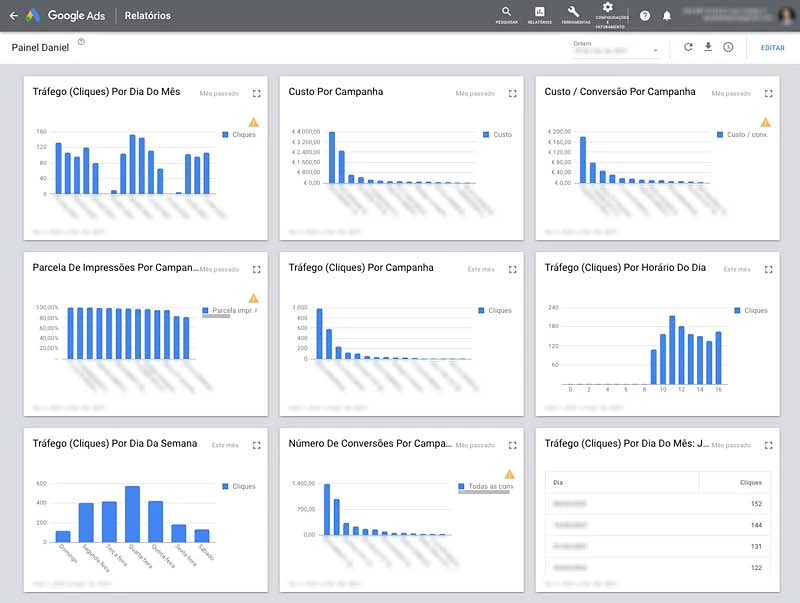Viewport: 800px width, 603px height.
Task: Expand the Custo Por Campanha card
Action: (513, 93)
